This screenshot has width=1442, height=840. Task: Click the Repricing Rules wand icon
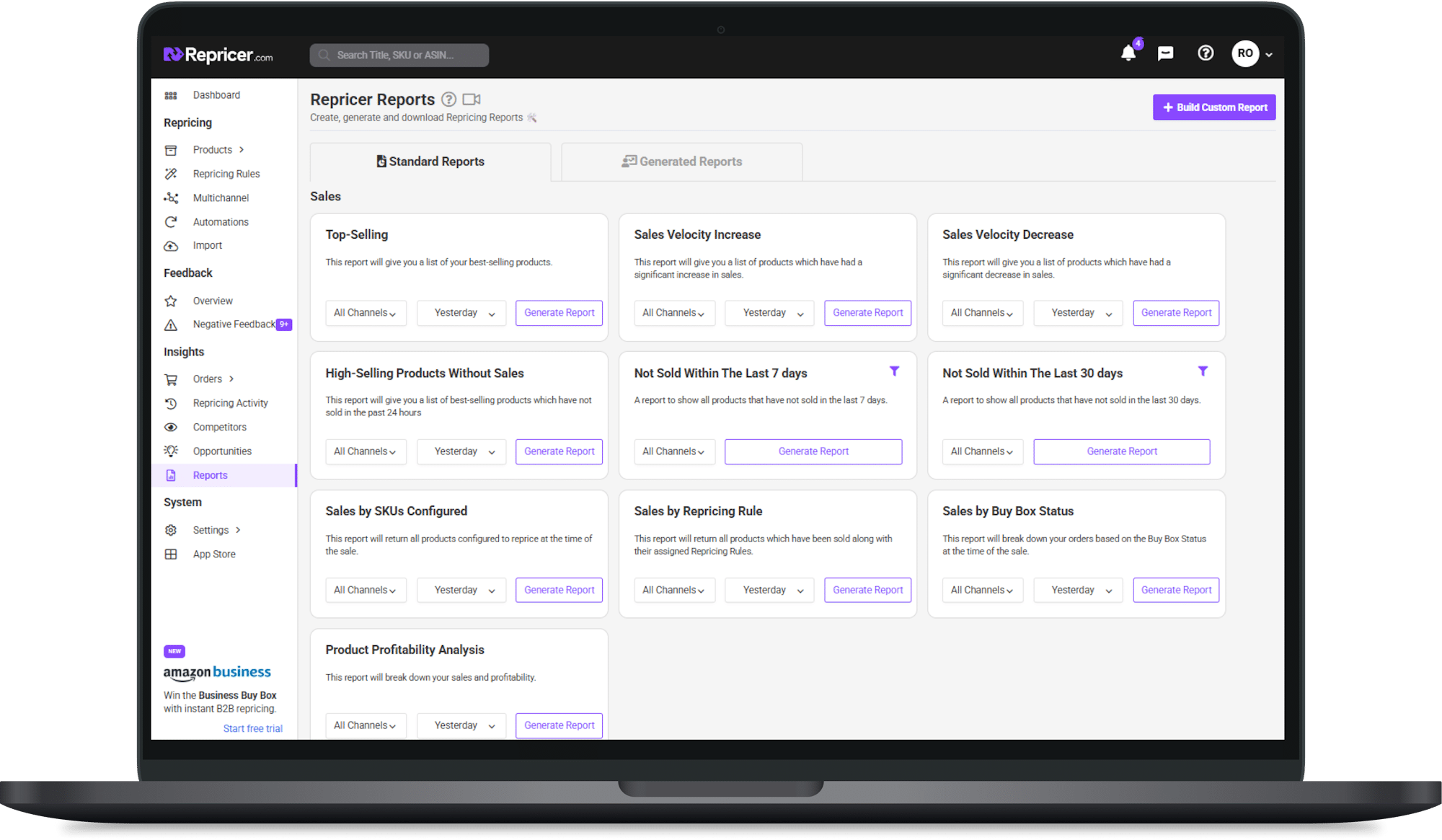(171, 174)
